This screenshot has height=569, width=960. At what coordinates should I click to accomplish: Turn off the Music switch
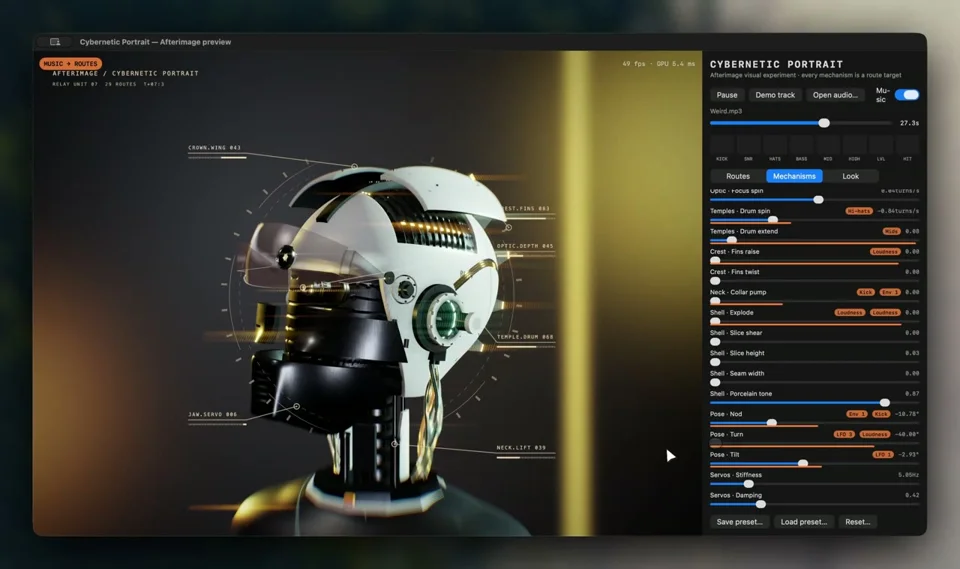(907, 95)
